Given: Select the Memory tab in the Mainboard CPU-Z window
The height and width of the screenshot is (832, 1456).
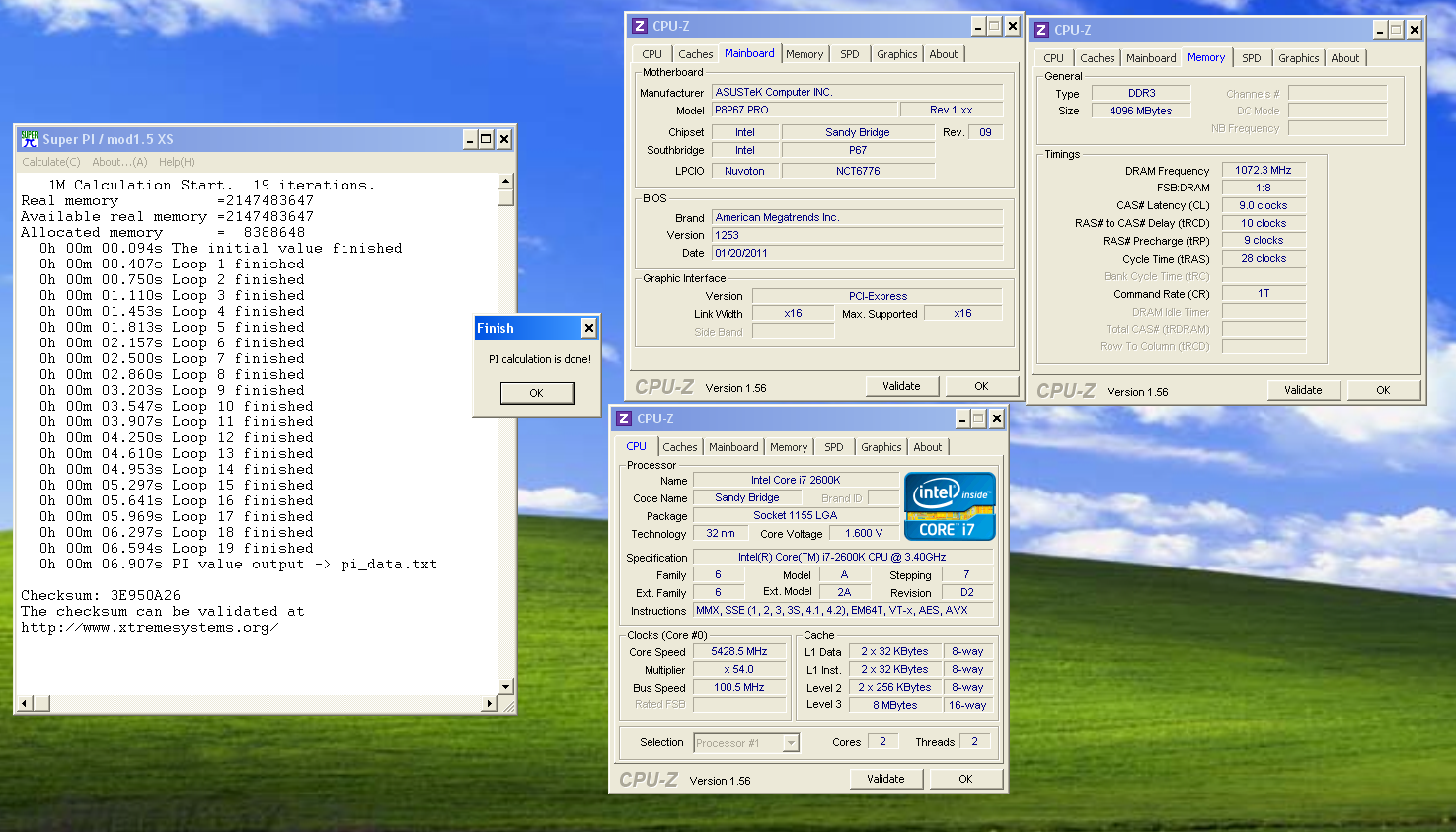Looking at the screenshot, I should [x=805, y=54].
